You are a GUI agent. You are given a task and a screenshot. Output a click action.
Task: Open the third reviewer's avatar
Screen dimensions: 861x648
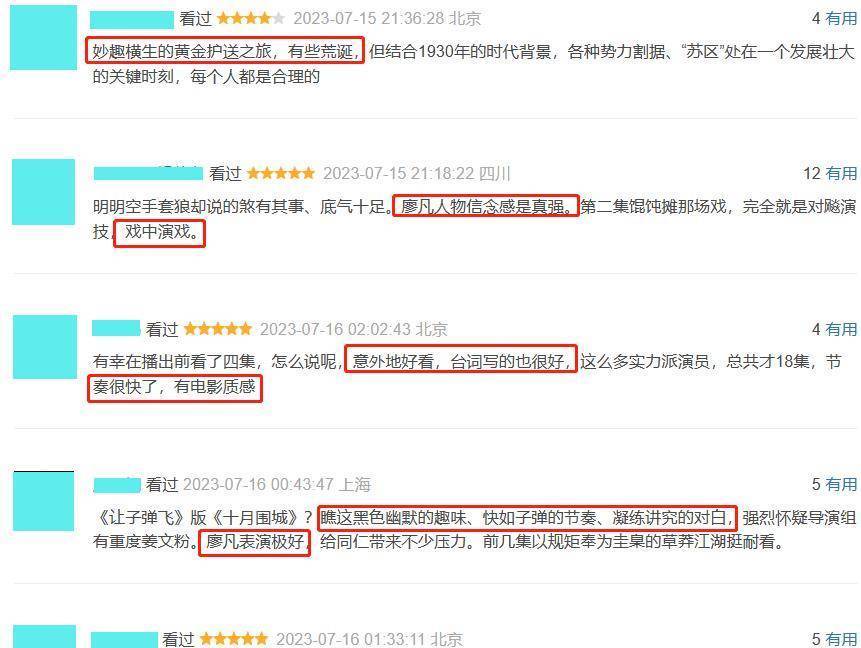pos(45,347)
